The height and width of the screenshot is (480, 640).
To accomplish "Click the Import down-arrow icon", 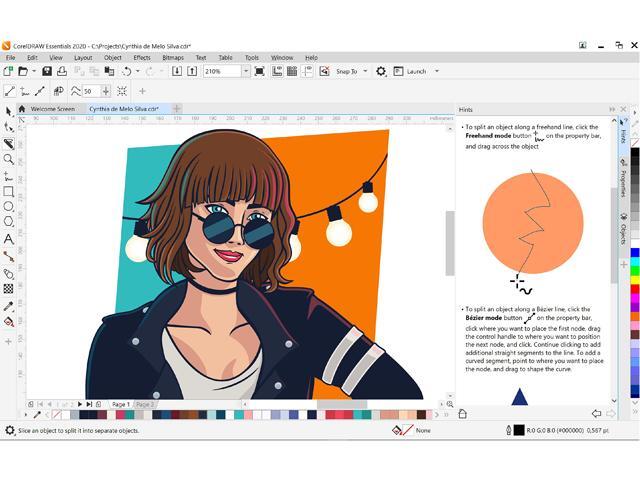I will (x=177, y=71).
